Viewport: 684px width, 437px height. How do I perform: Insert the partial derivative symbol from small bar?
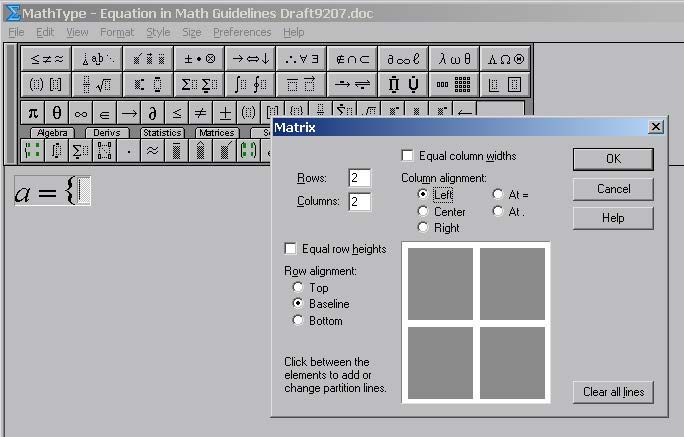153,113
